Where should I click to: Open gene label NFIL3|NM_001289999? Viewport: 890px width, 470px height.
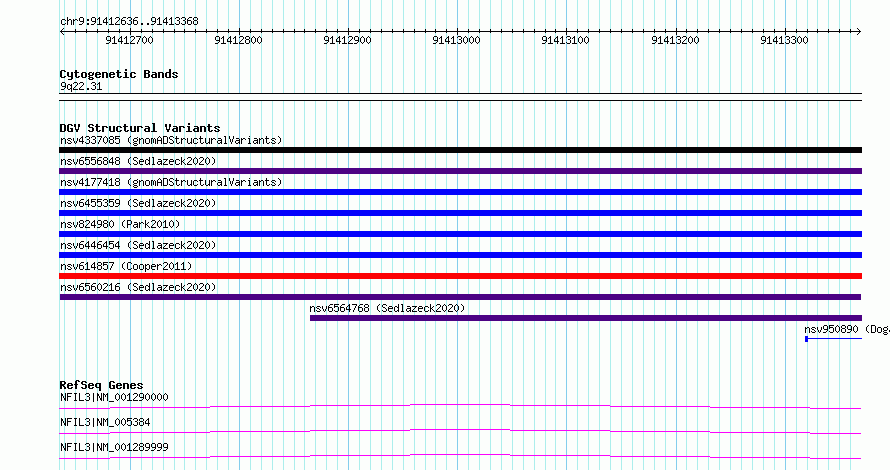(x=114, y=447)
